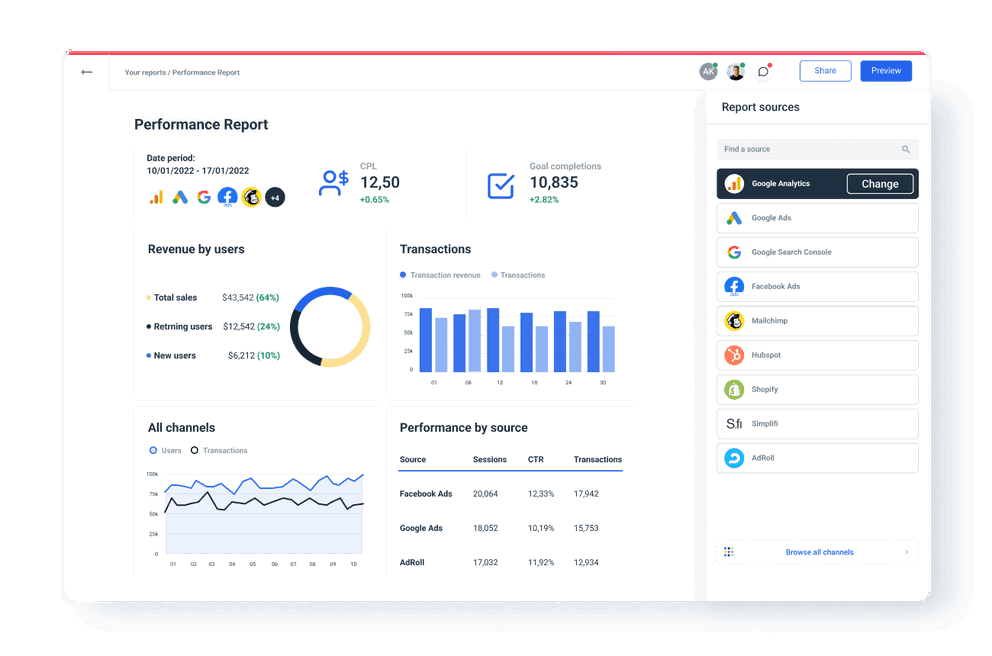Open the comment bubble with notification dot

coord(763,70)
